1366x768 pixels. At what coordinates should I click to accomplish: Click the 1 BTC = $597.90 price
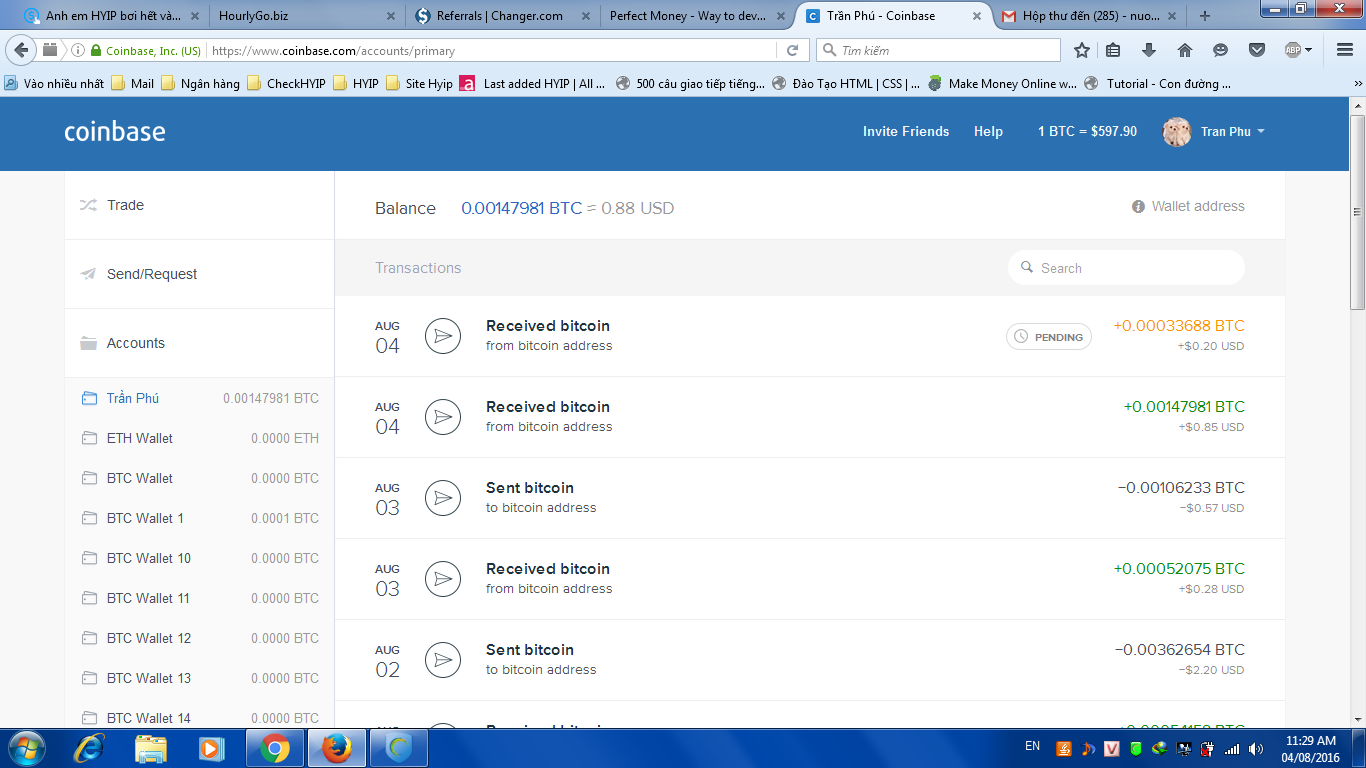coord(1087,132)
